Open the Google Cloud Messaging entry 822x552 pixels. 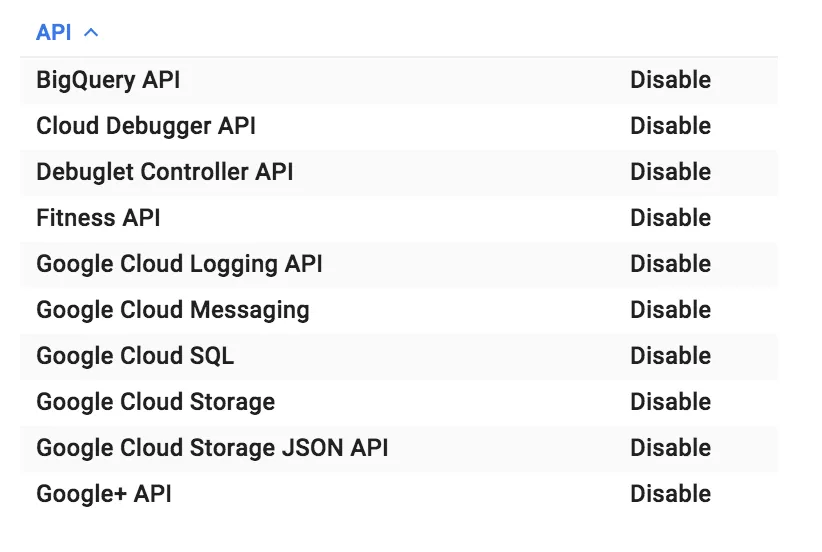point(173,310)
